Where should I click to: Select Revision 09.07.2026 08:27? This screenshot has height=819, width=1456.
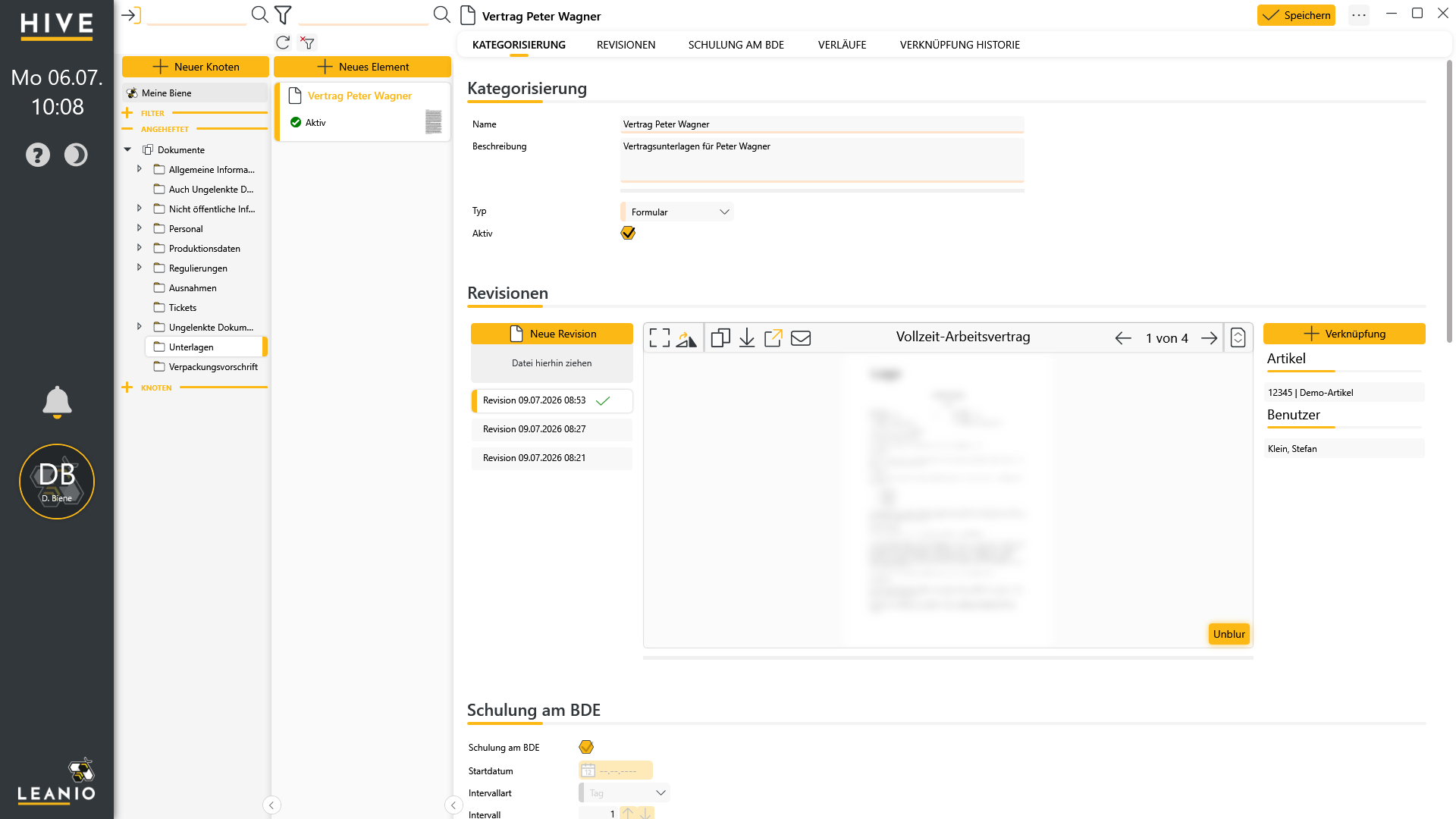click(x=552, y=429)
